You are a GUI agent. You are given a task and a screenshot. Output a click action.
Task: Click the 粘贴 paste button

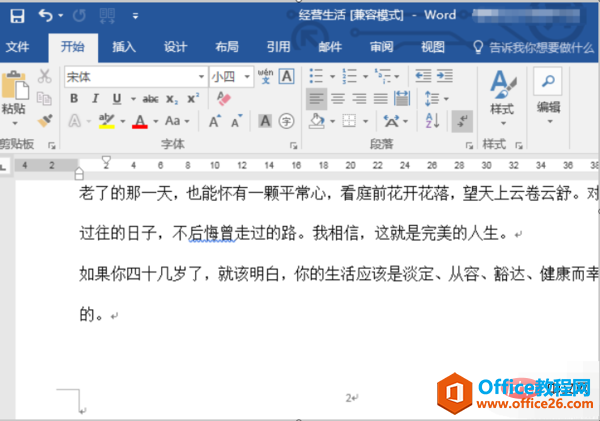point(14,93)
